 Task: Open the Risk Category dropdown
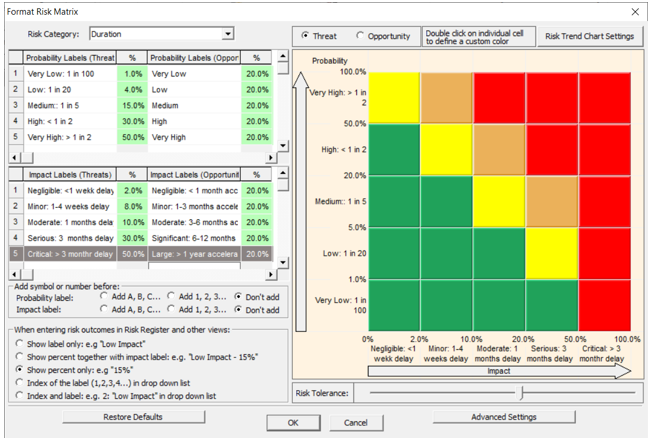point(228,34)
